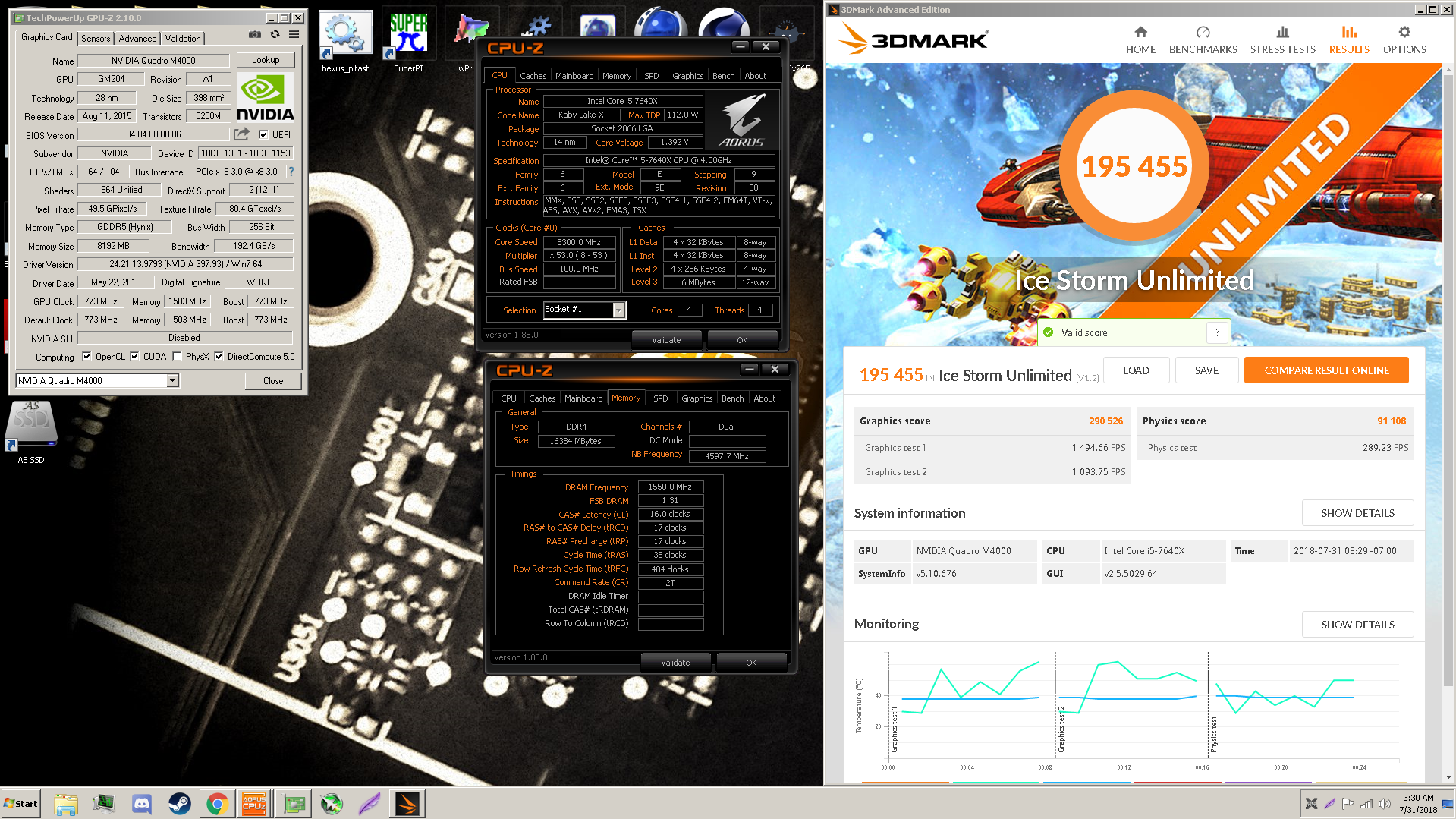The height and width of the screenshot is (819, 1456).
Task: Open 3DMark BENCHMARKS section
Action: pyautogui.click(x=1203, y=41)
